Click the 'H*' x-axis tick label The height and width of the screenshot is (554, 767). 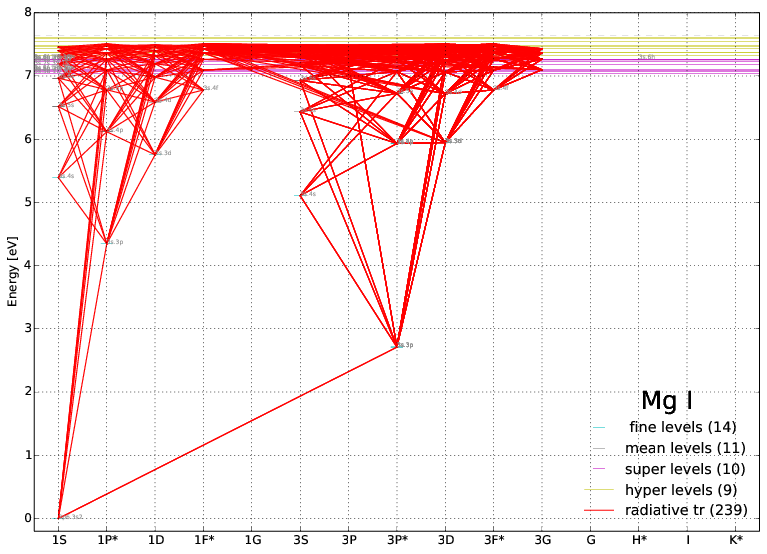(x=639, y=540)
